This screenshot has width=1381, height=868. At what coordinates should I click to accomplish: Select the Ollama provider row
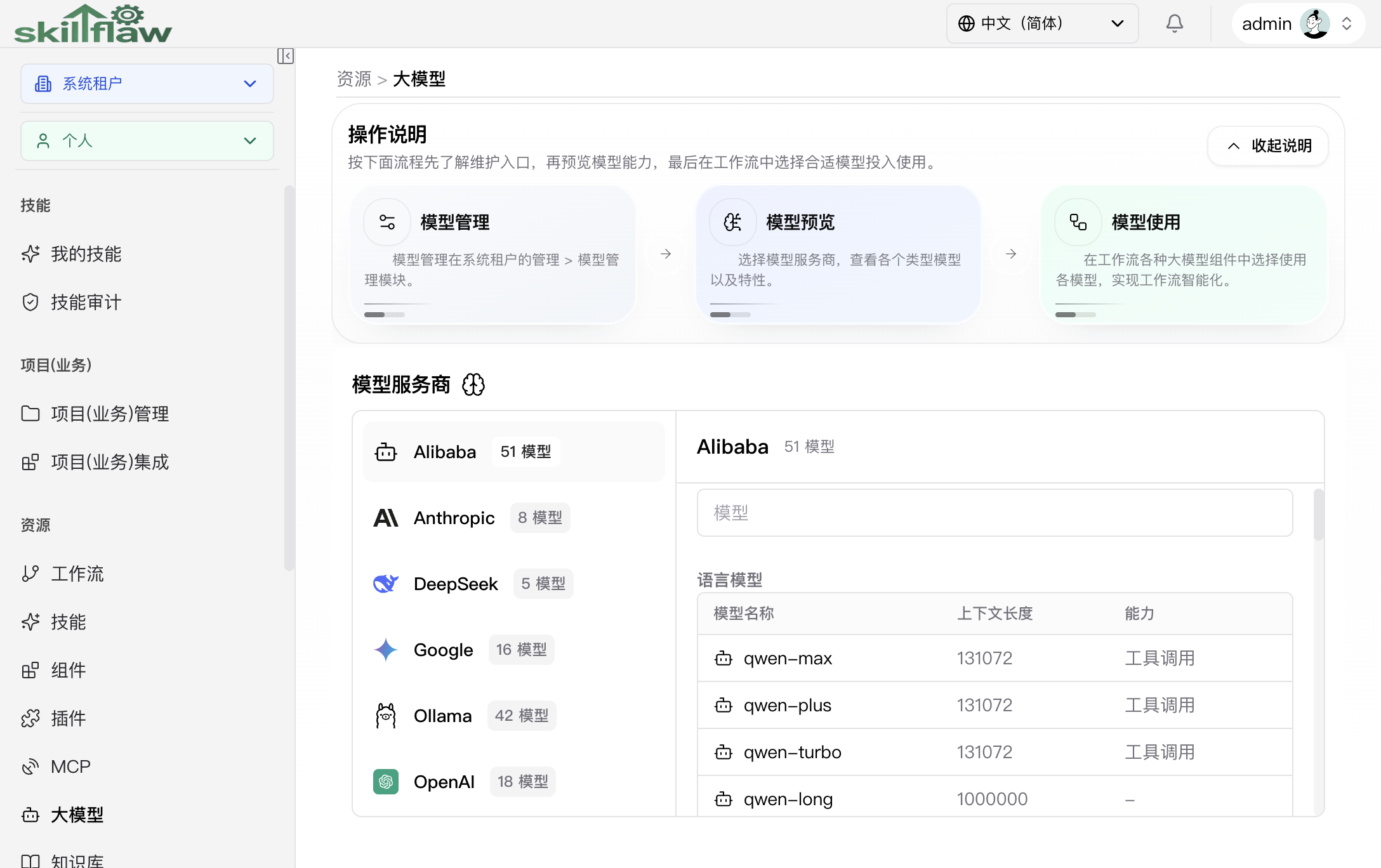pyautogui.click(x=514, y=716)
